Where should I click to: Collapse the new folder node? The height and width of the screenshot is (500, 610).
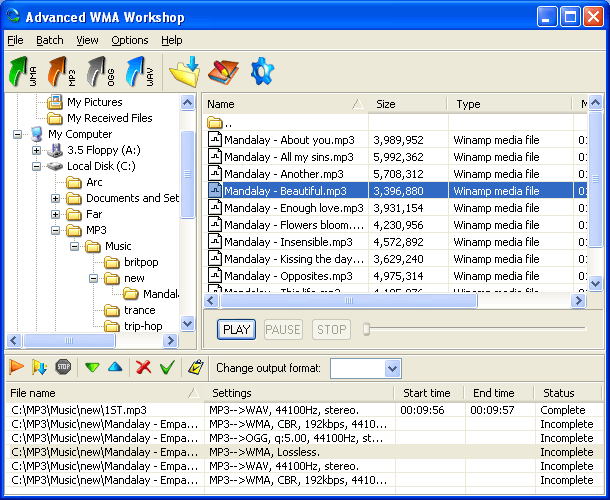tap(93, 279)
